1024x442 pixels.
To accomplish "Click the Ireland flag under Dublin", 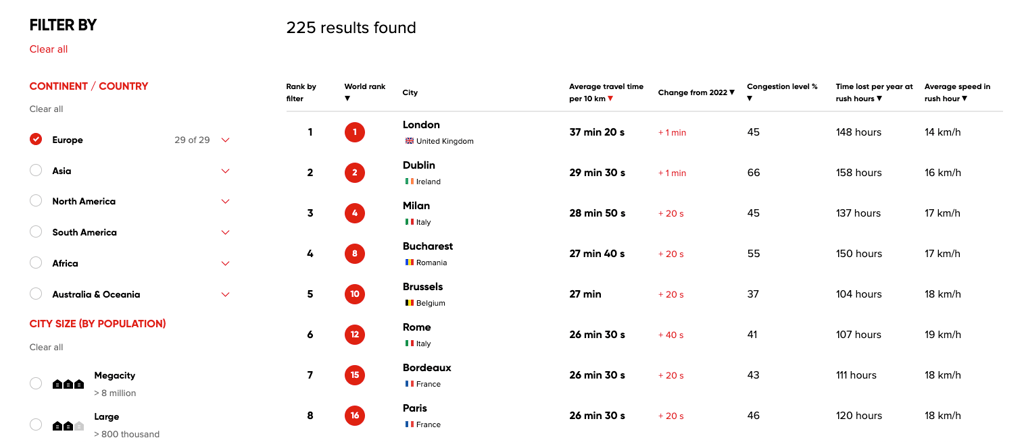I will [x=409, y=182].
